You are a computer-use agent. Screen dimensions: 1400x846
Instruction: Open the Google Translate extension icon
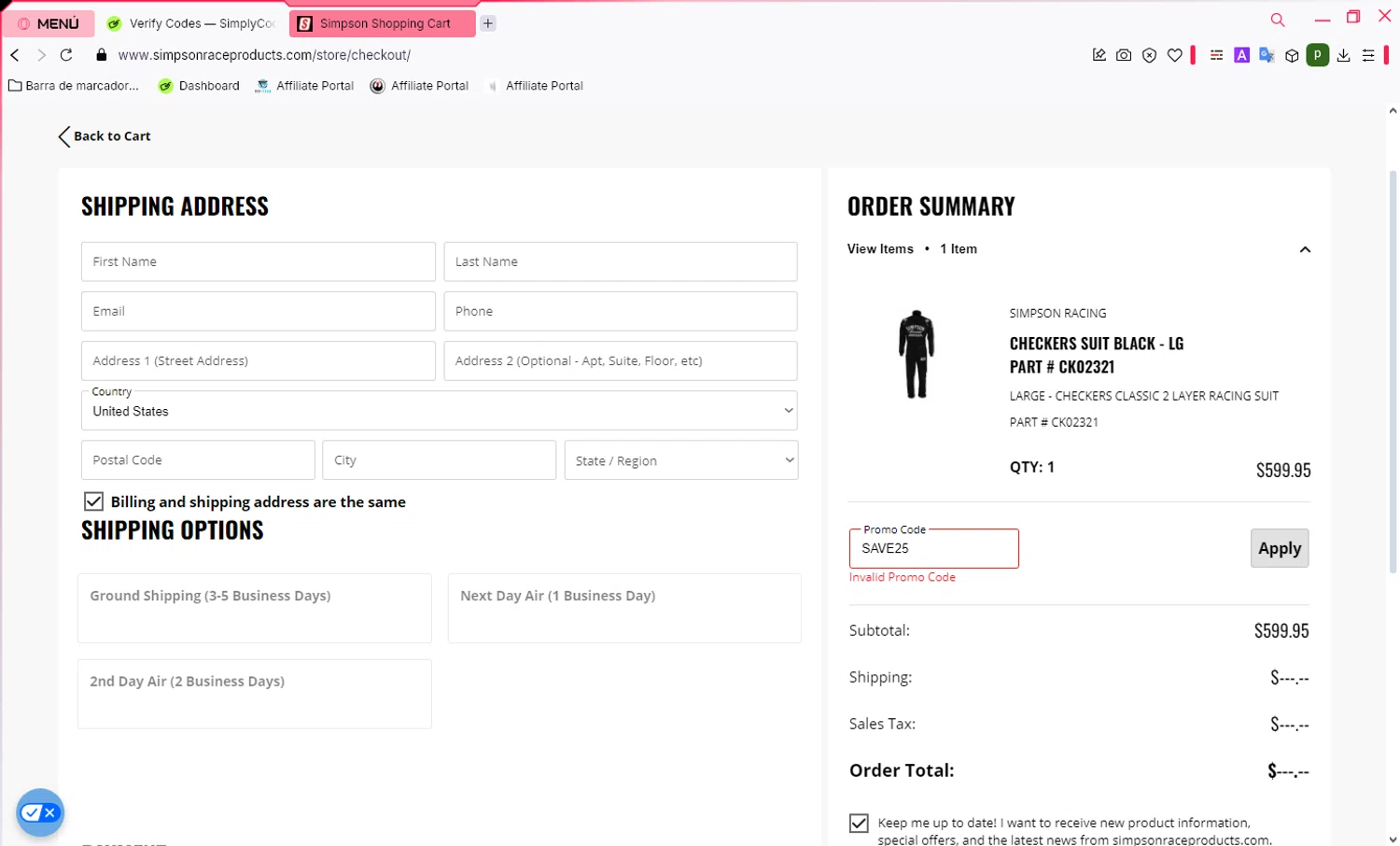click(x=1267, y=55)
